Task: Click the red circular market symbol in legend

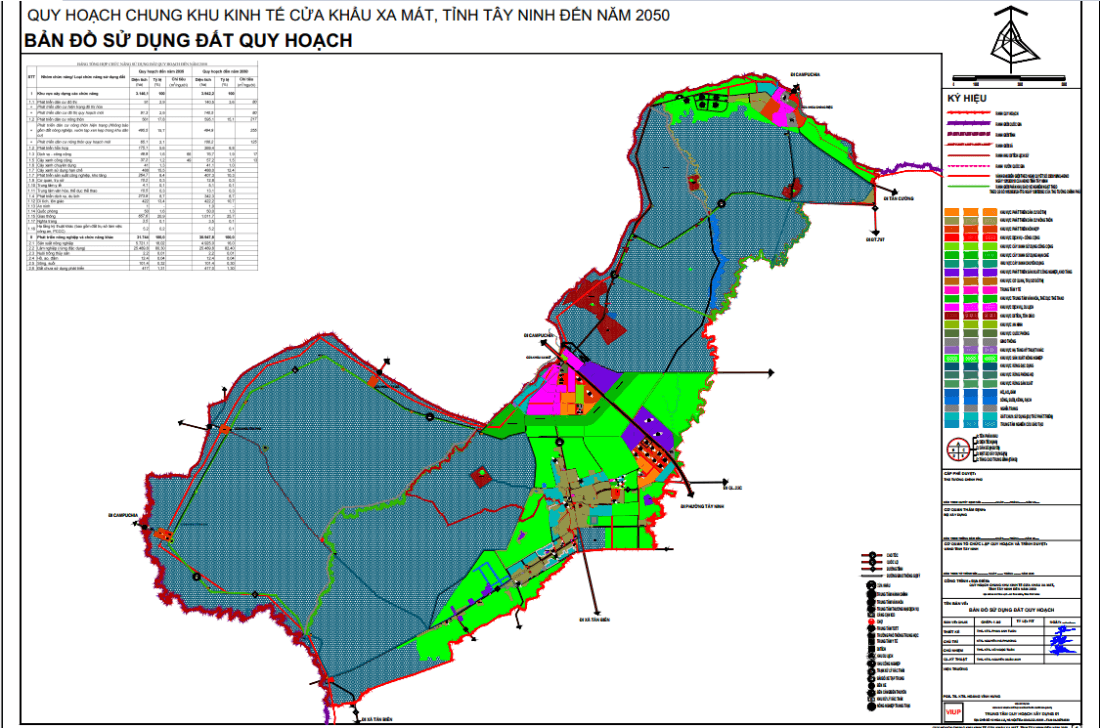Action: click(873, 621)
